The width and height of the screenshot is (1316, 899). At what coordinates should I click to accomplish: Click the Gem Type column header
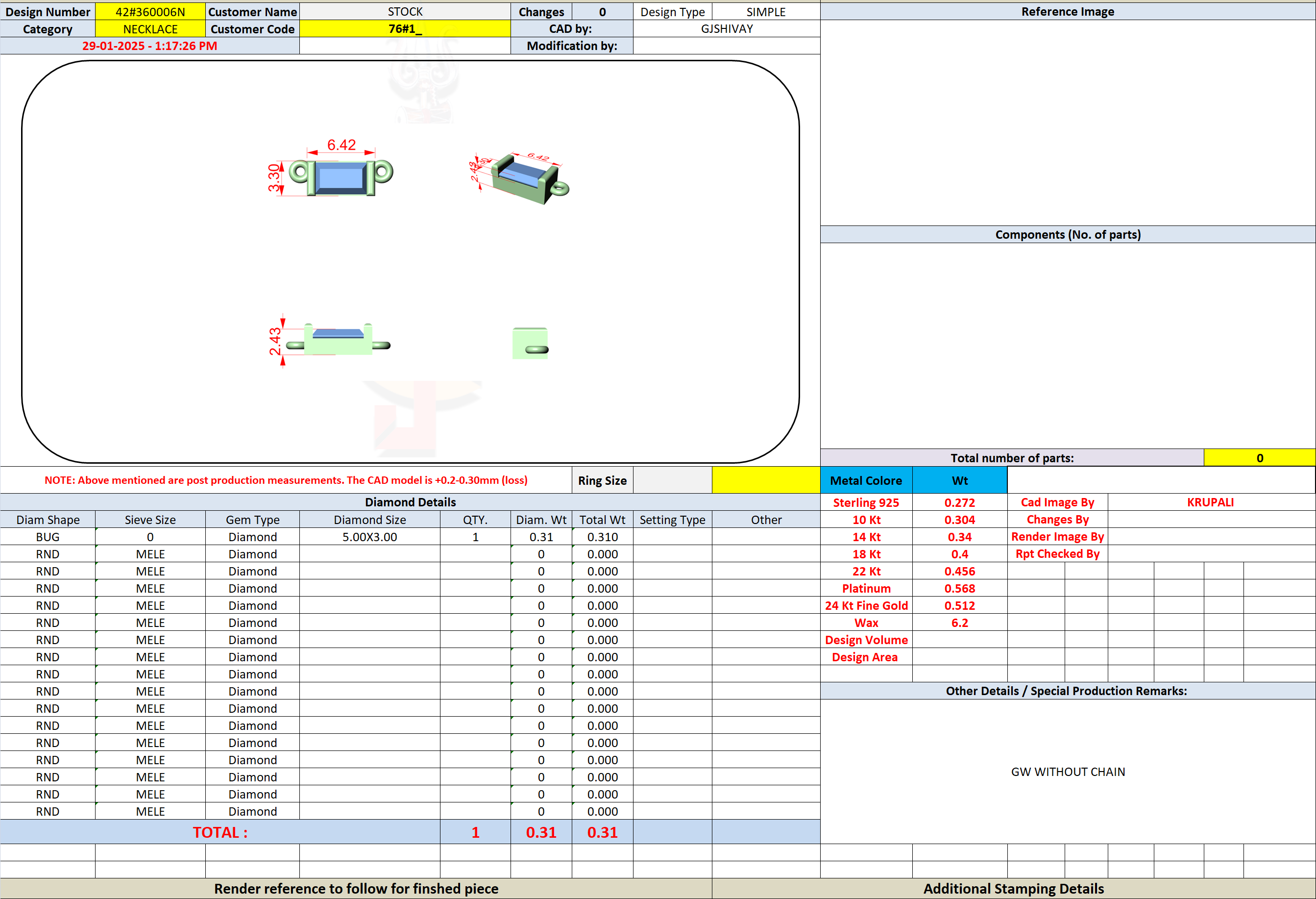point(252,520)
